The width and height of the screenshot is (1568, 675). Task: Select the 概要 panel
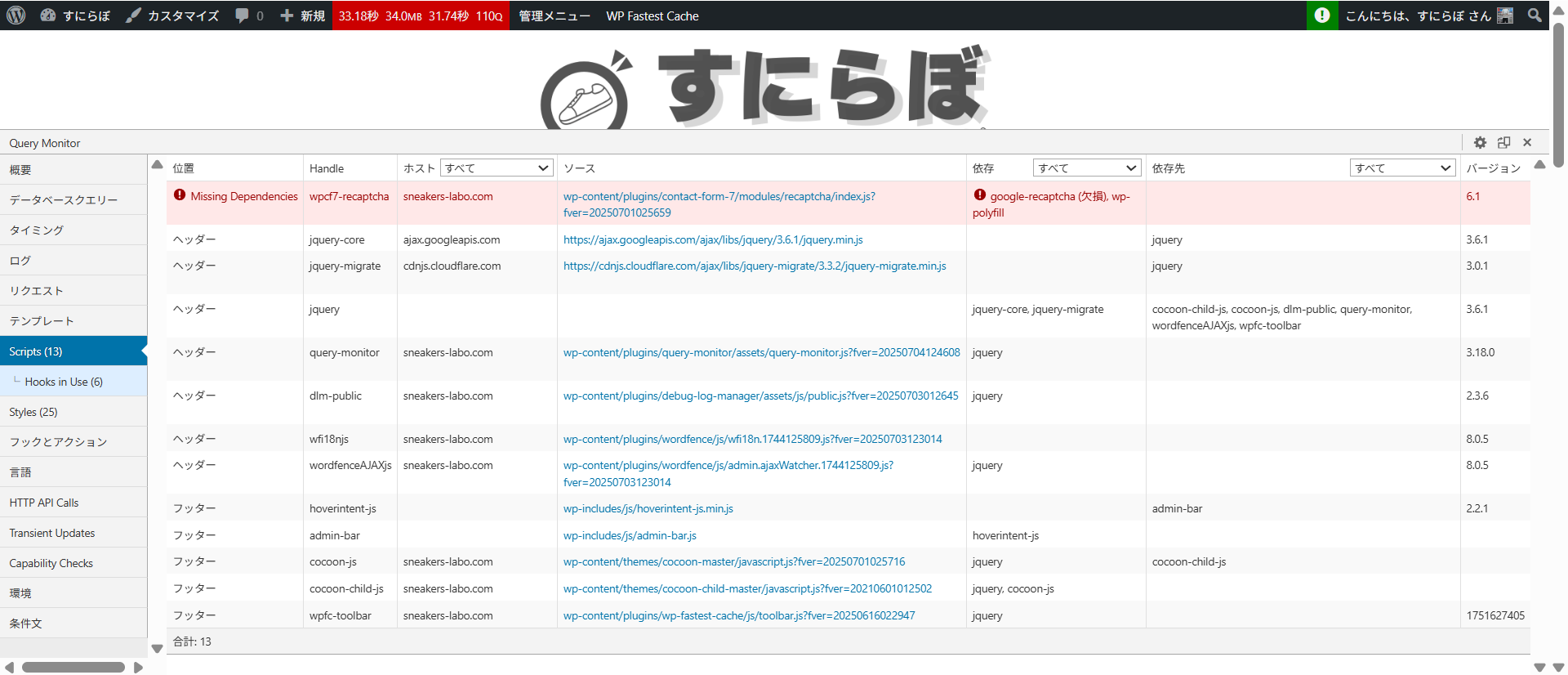(73, 170)
